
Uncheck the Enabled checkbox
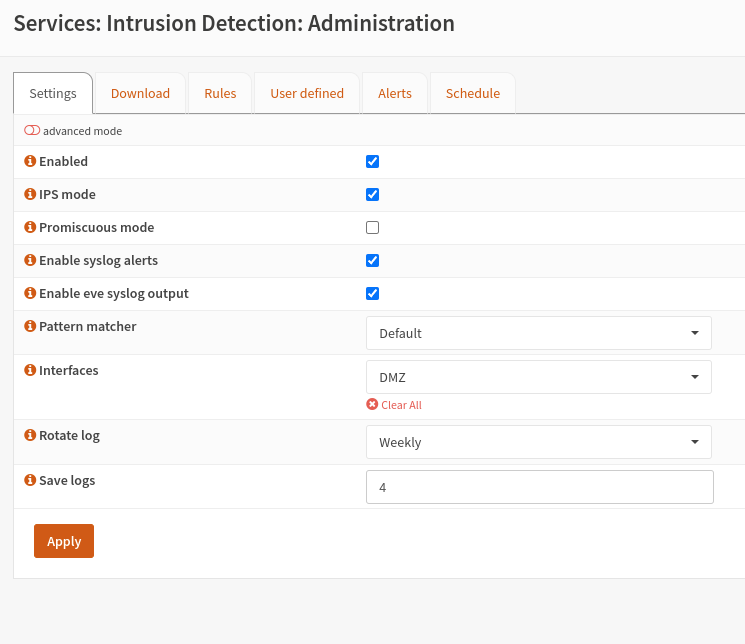[373, 161]
